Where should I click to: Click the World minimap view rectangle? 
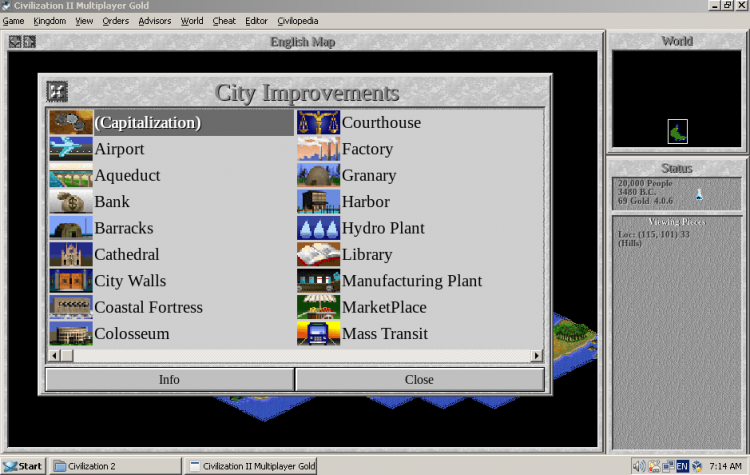tap(677, 132)
